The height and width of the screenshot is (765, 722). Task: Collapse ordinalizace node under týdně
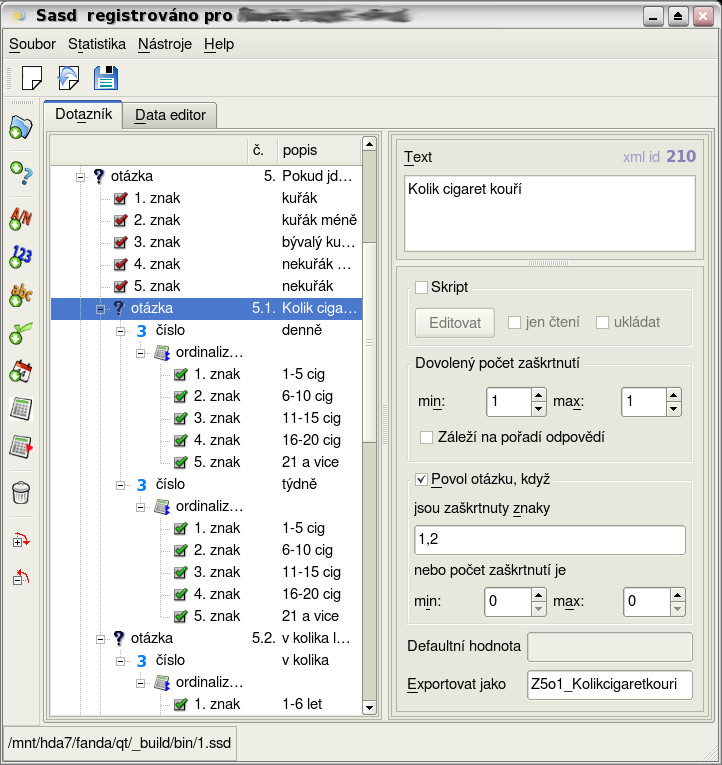pyautogui.click(x=140, y=507)
